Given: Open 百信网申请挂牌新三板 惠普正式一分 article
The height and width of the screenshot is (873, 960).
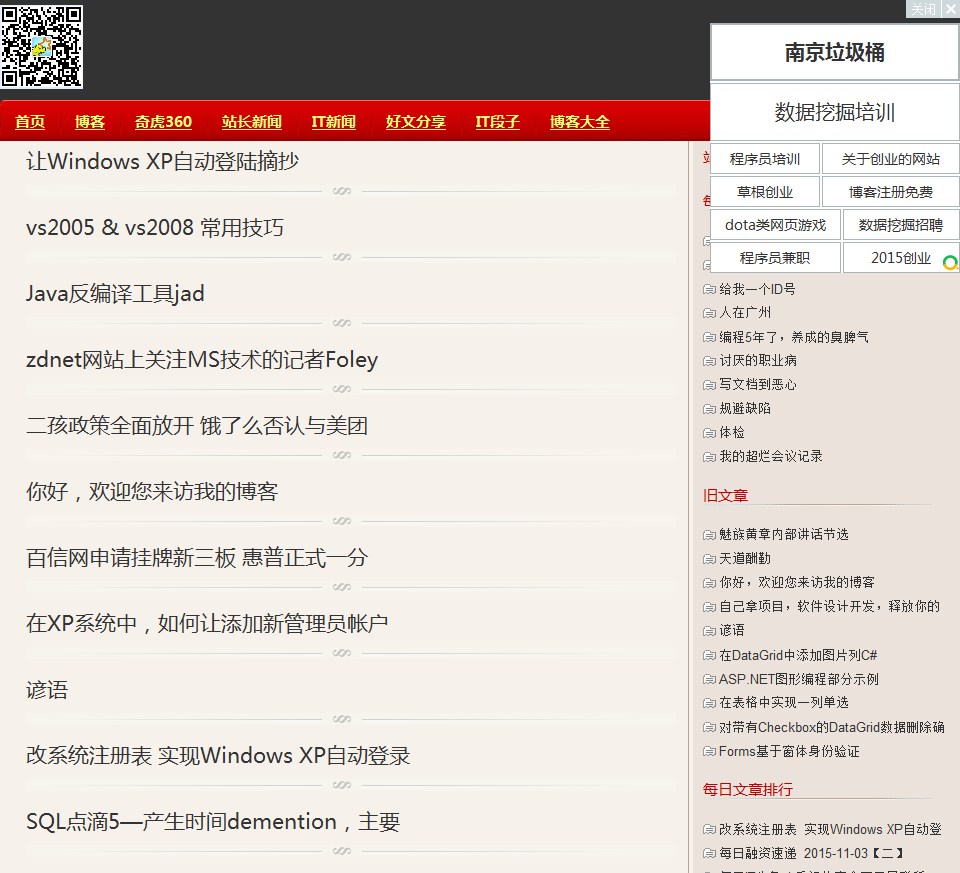Looking at the screenshot, I should tap(197, 558).
